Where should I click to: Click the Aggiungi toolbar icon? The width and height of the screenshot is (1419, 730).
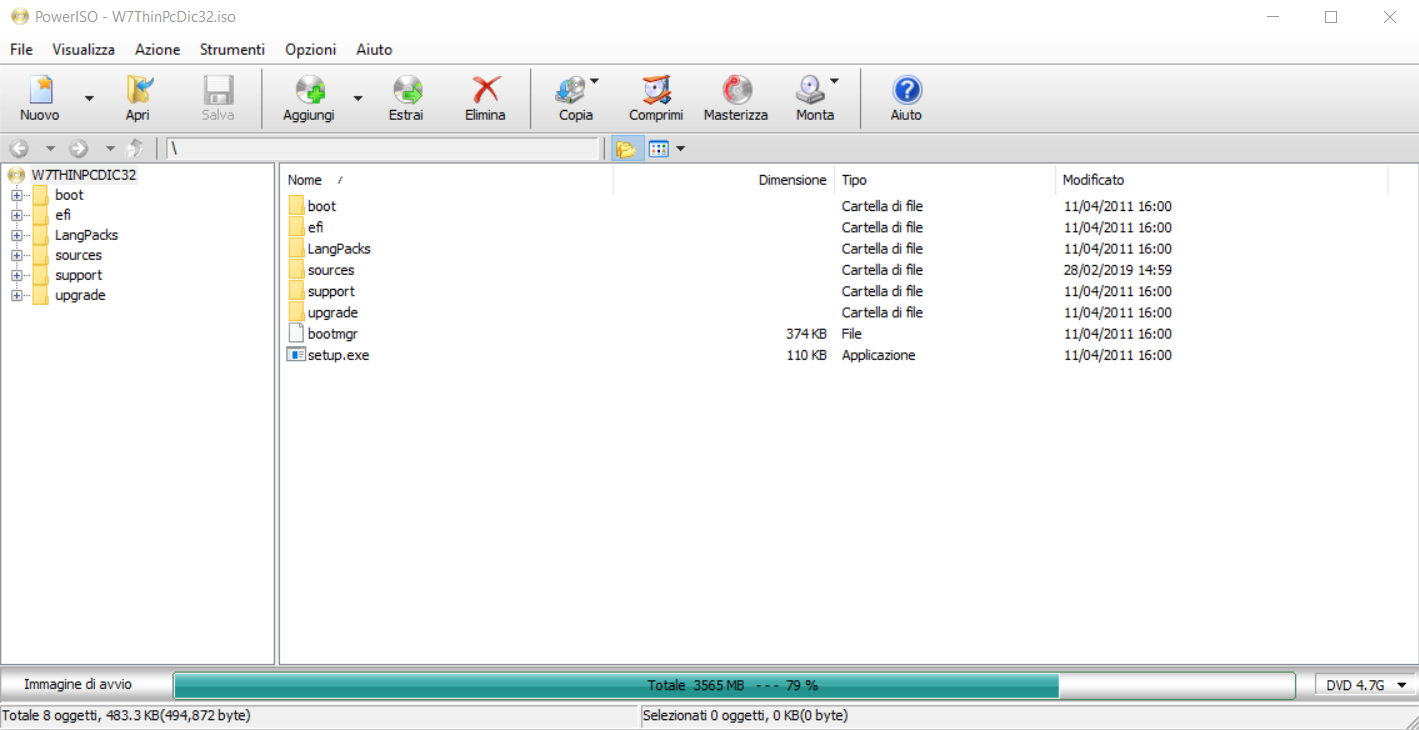pos(310,91)
